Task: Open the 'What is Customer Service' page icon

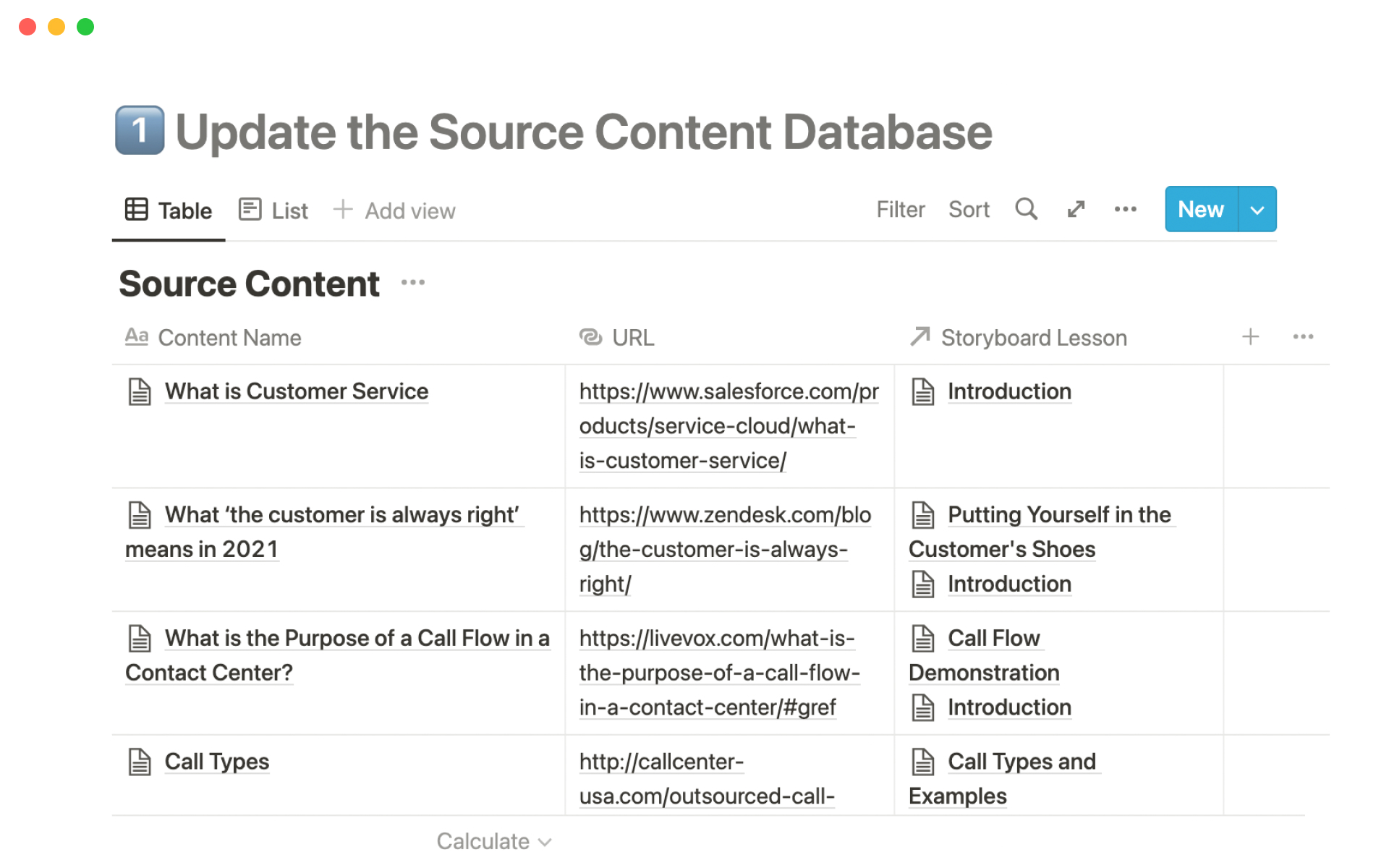Action: click(140, 392)
